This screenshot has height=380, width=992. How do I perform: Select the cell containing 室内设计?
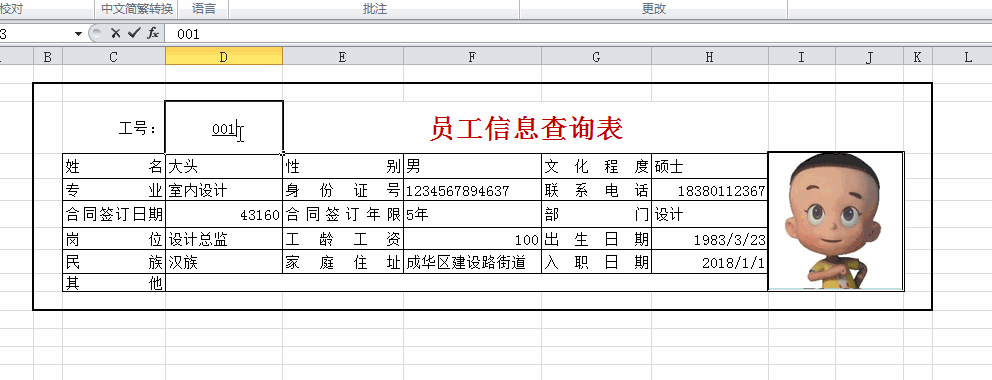click(224, 190)
